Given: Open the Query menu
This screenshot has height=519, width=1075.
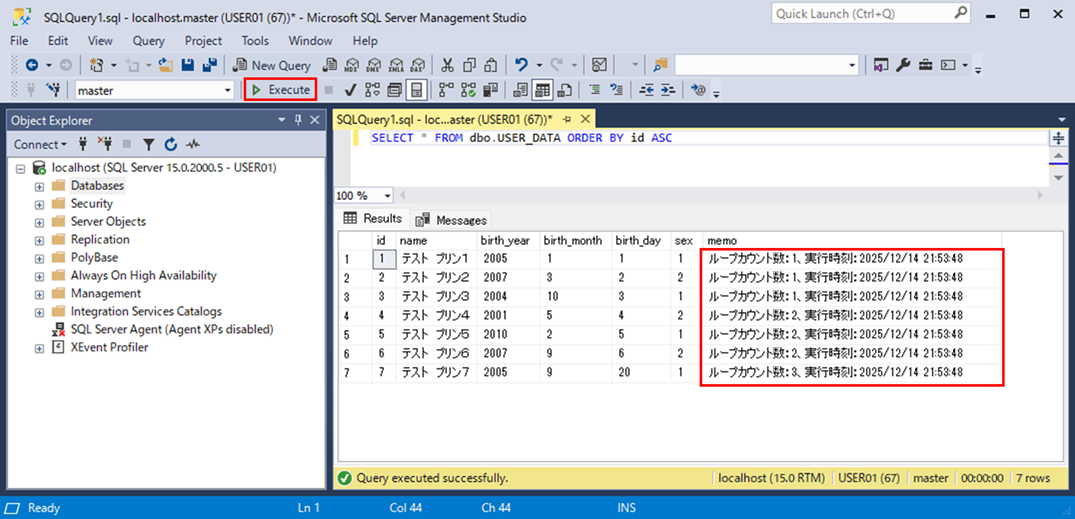Looking at the screenshot, I should (x=148, y=41).
